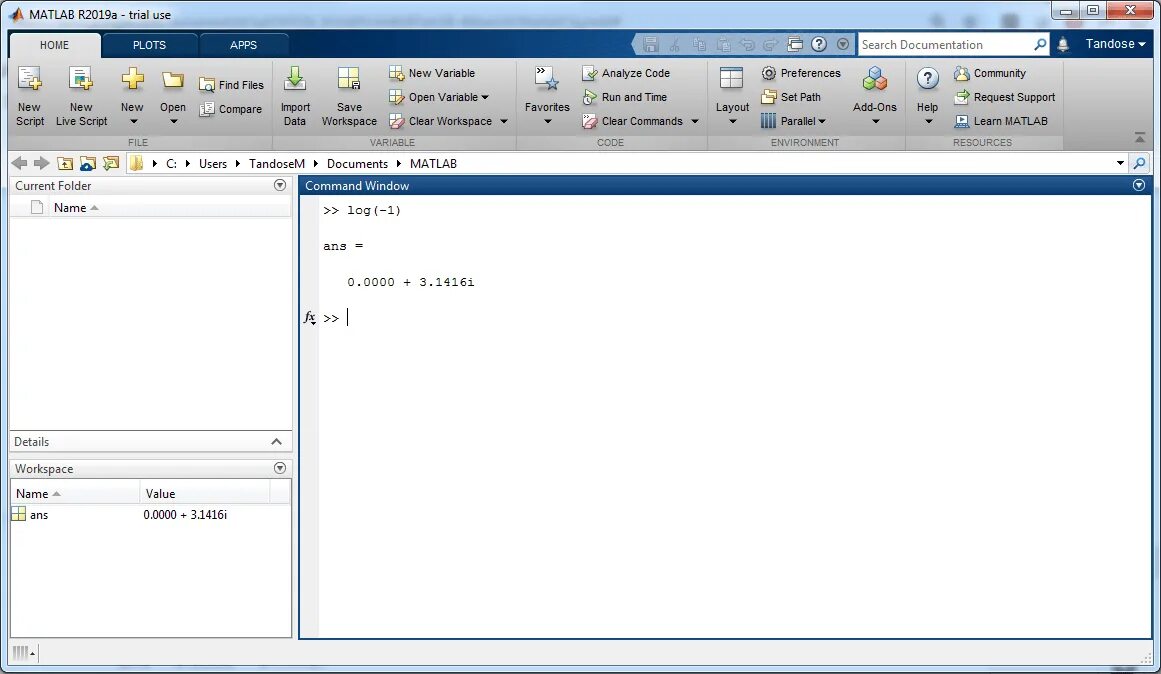Open notifications bell icon
This screenshot has width=1161, height=674.
(1063, 44)
